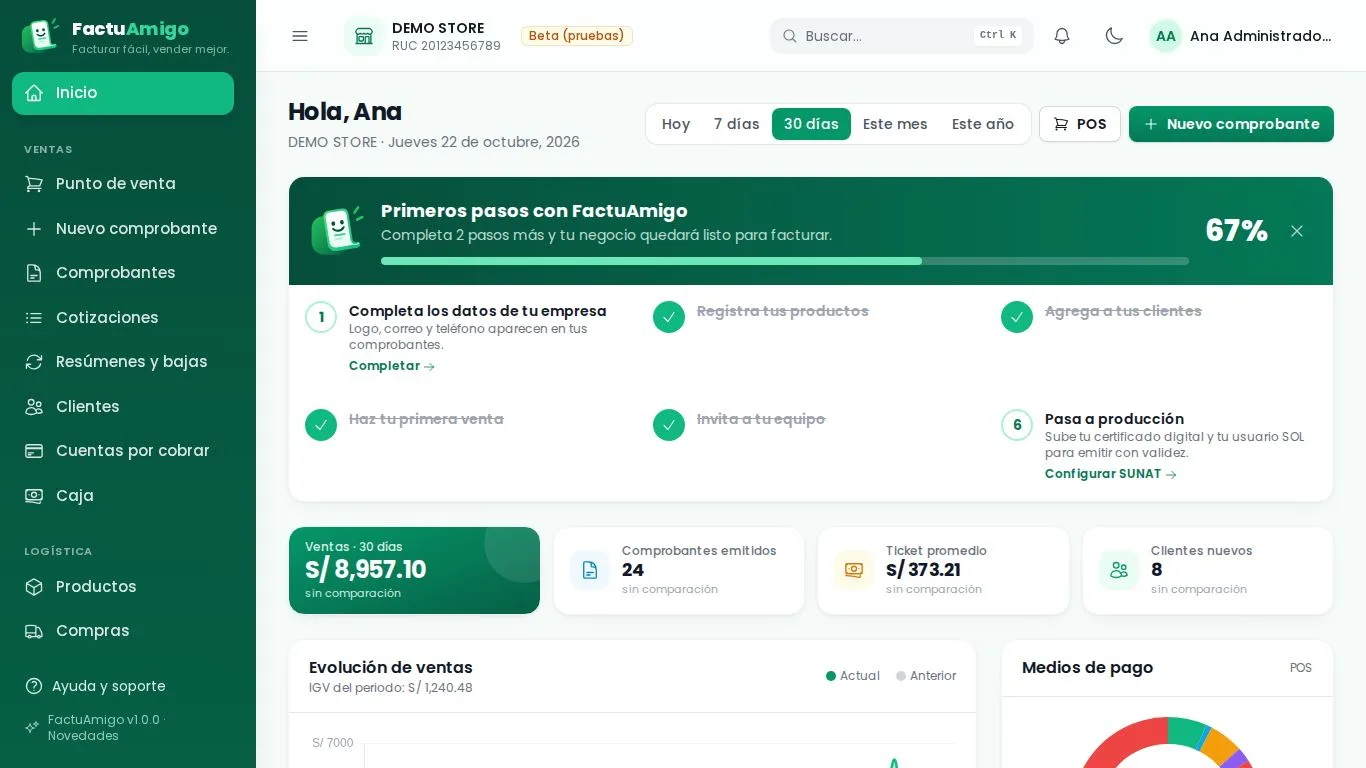
Task: Click the Haz tu primera venta checkmark
Action: (321, 425)
